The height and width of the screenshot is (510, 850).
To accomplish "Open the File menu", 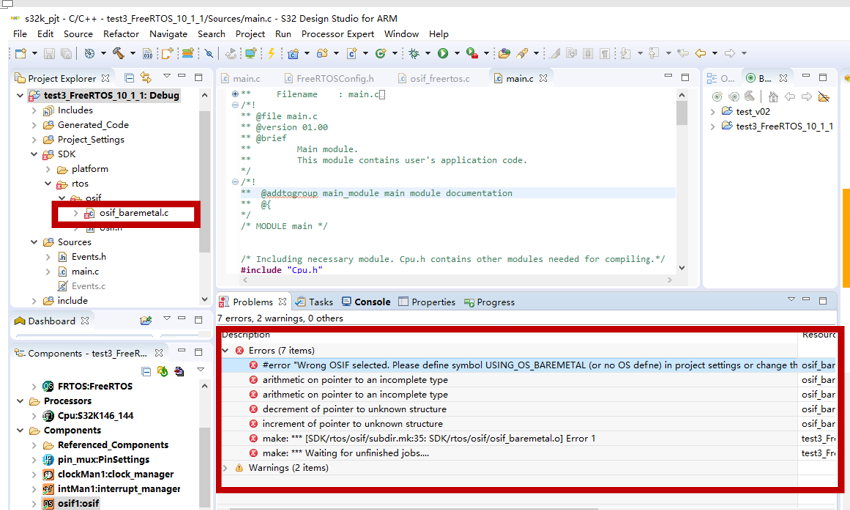I will (x=20, y=34).
